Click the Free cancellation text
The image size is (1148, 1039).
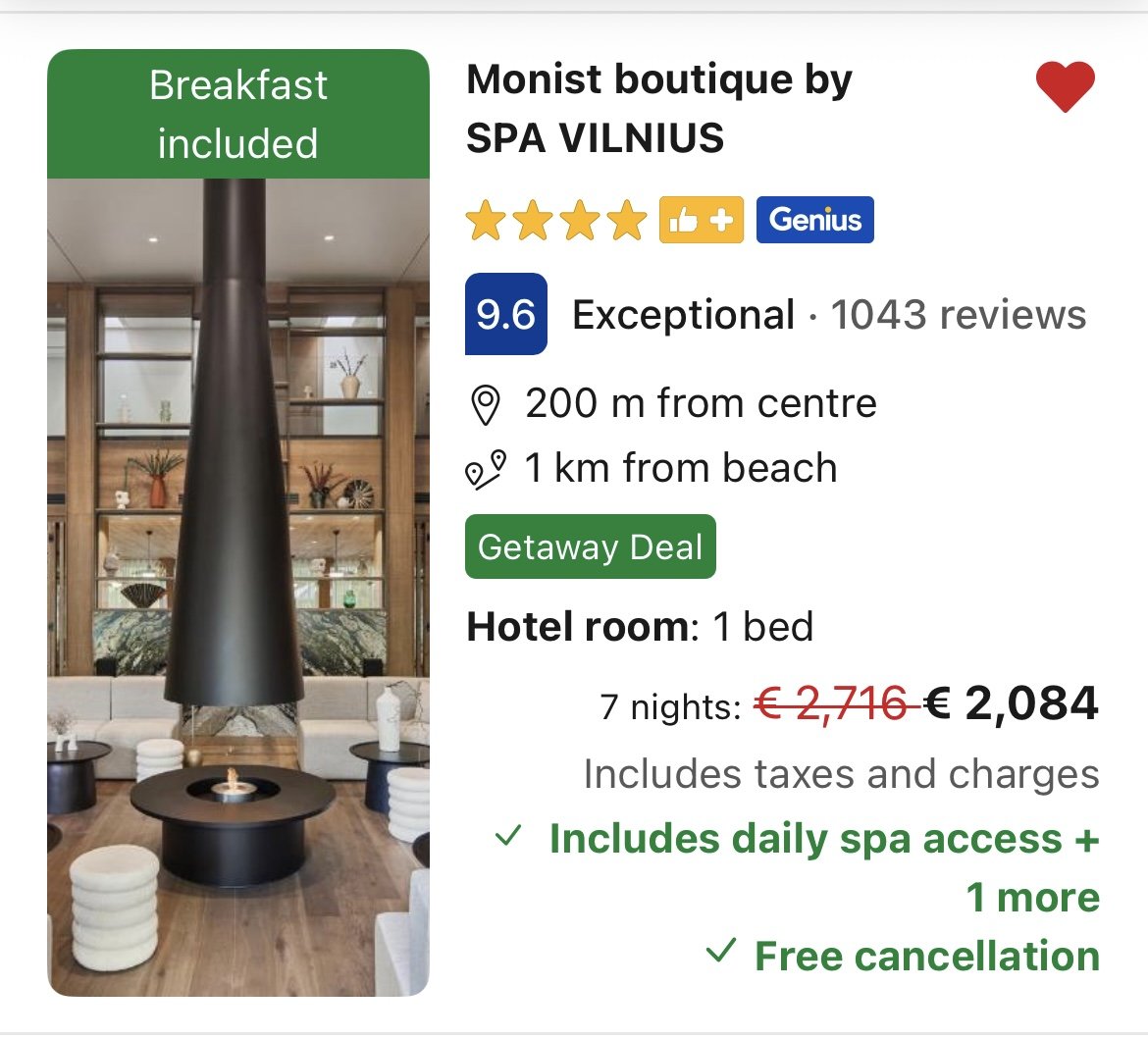926,956
